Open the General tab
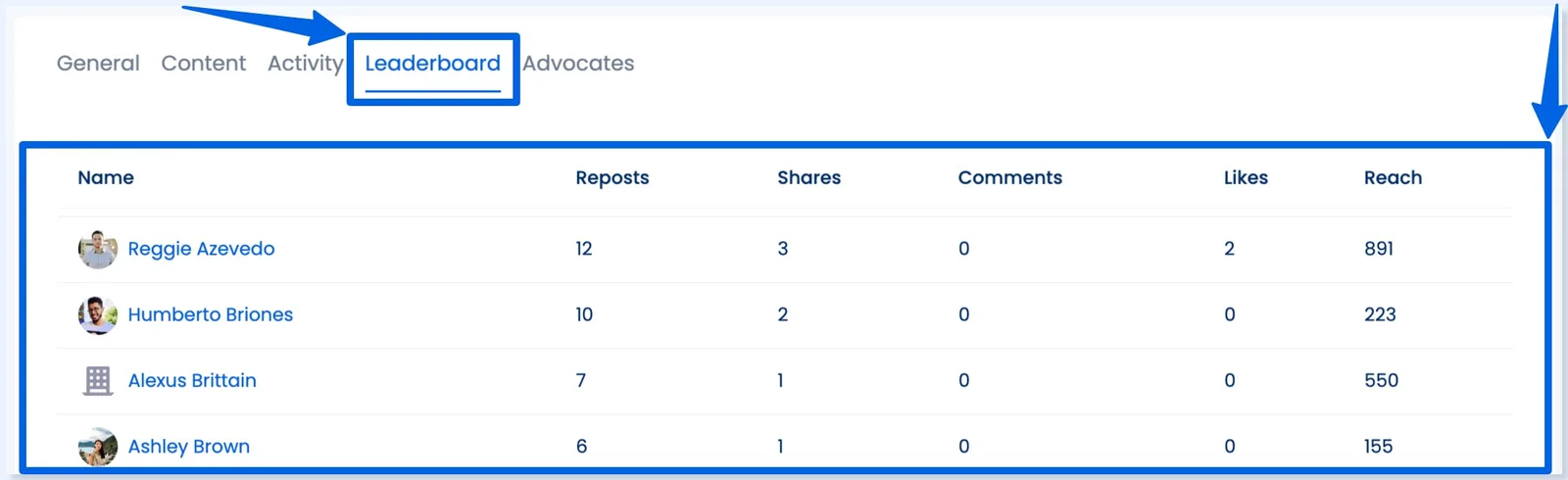Viewport: 1568px width, 480px height. 98,64
